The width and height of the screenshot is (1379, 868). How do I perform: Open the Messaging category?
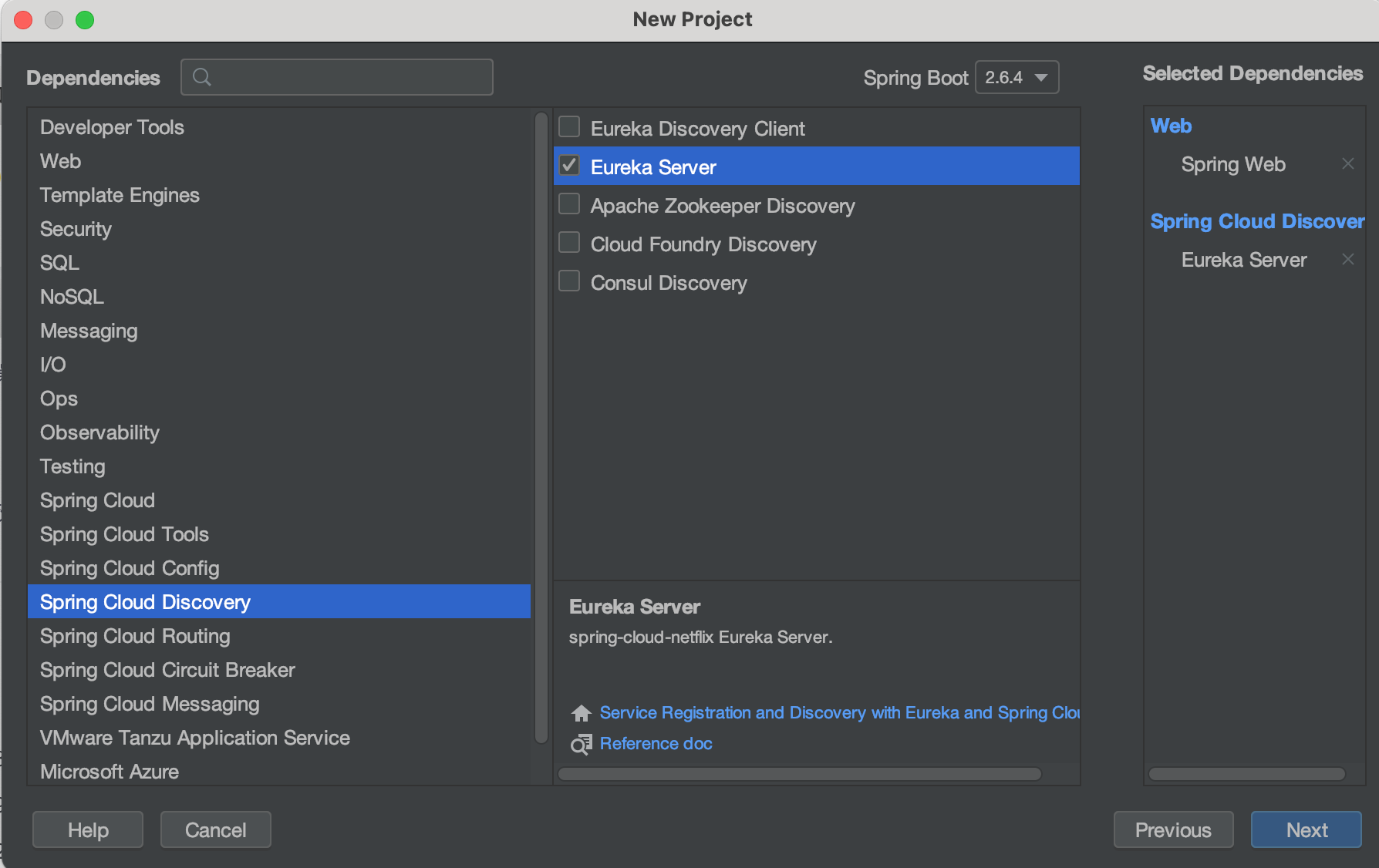[x=279, y=331]
